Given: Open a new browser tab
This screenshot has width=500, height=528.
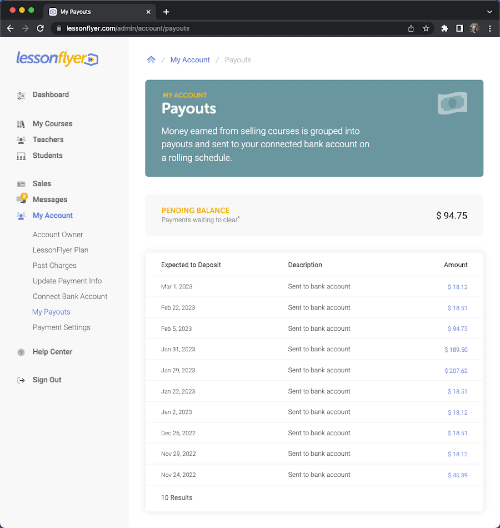Looking at the screenshot, I should click(166, 12).
